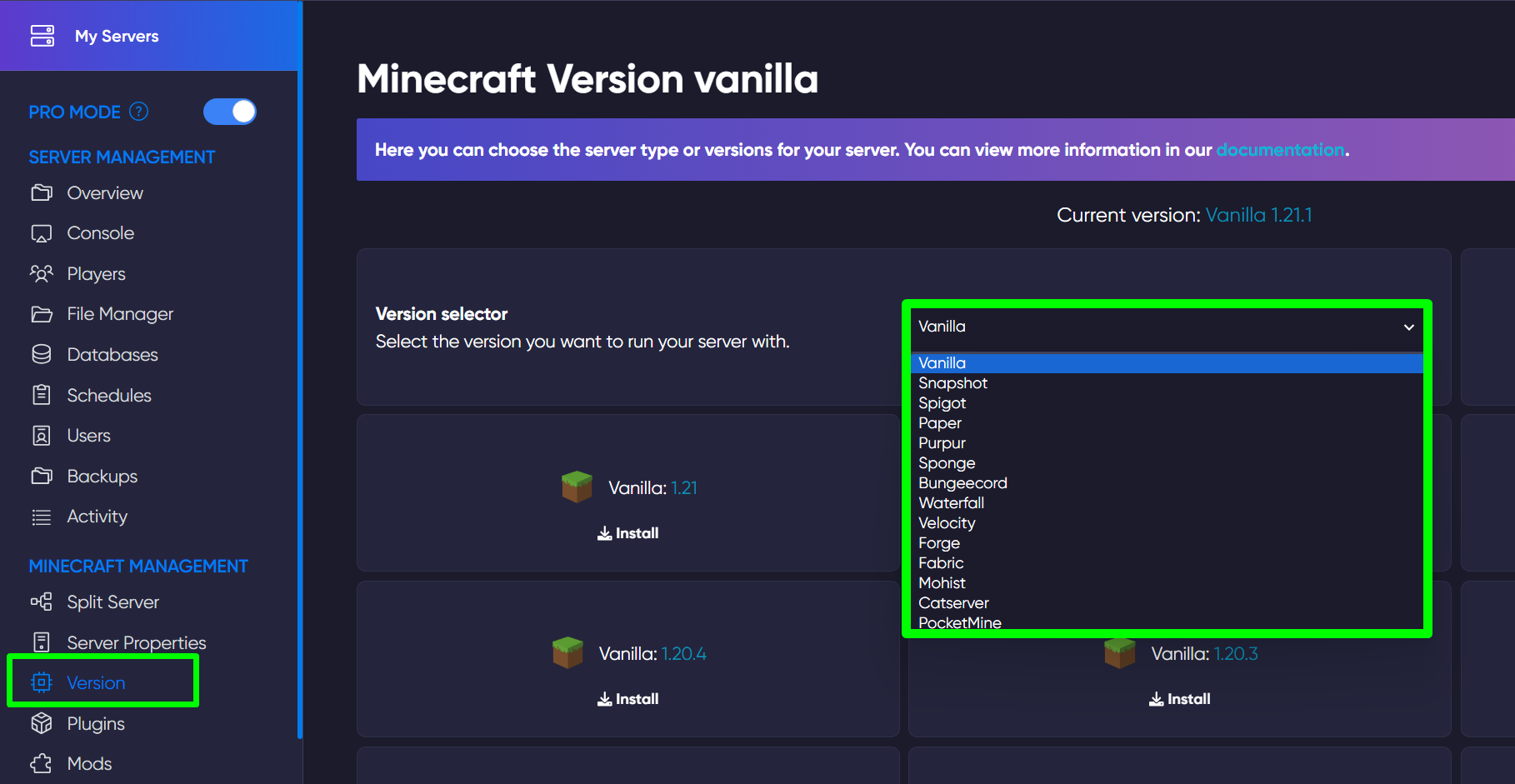Image resolution: width=1515 pixels, height=784 pixels.
Task: Open the Server Properties page
Action: [136, 642]
